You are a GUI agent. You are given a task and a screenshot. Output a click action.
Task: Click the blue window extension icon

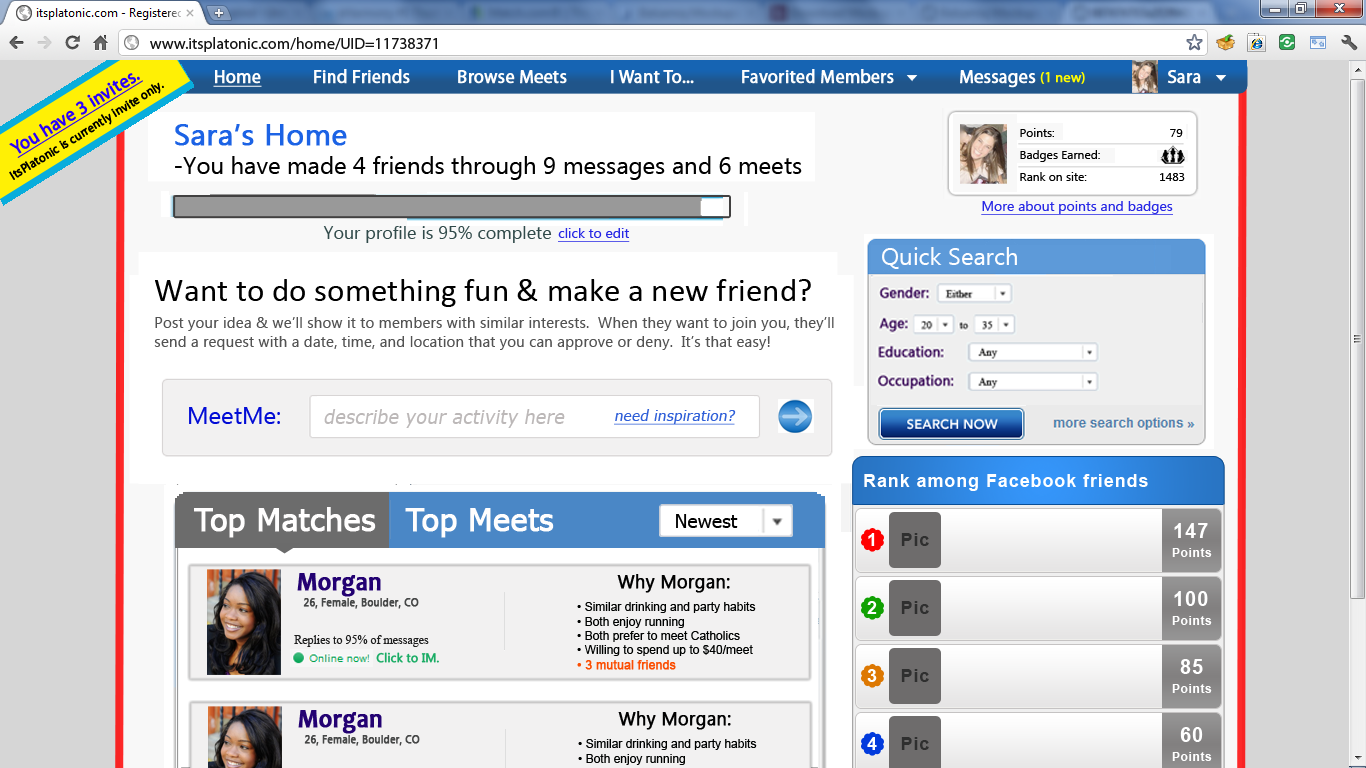1319,43
